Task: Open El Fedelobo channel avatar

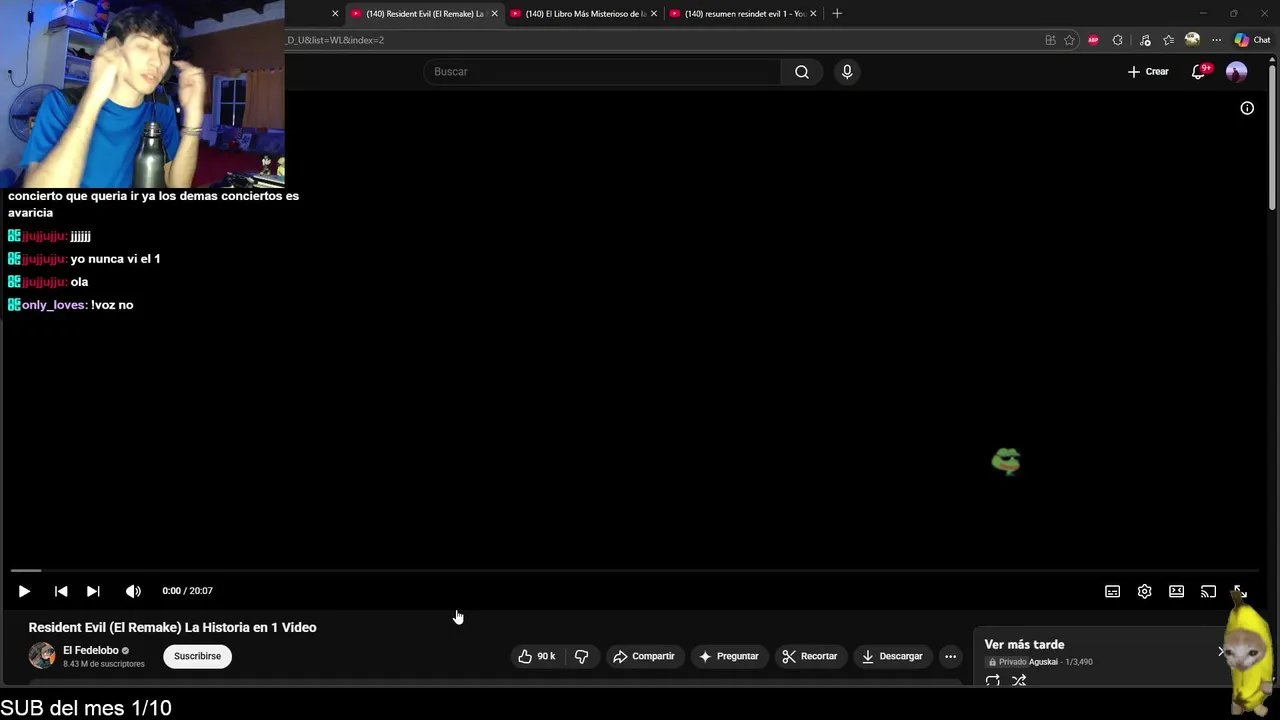Action: [x=42, y=656]
